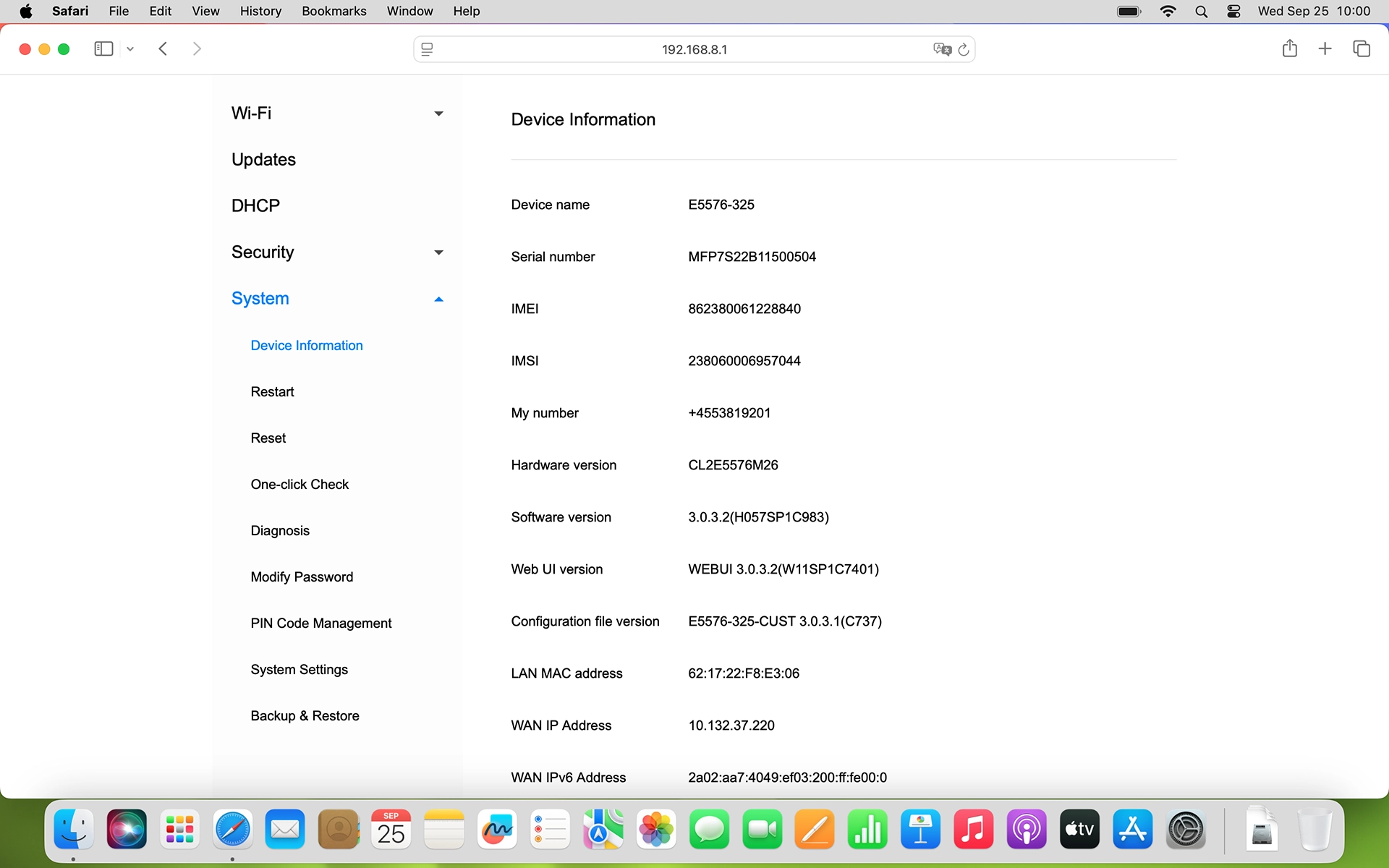The width and height of the screenshot is (1389, 868).
Task: Open the sidebar options dropdown chevron
Action: click(x=130, y=49)
